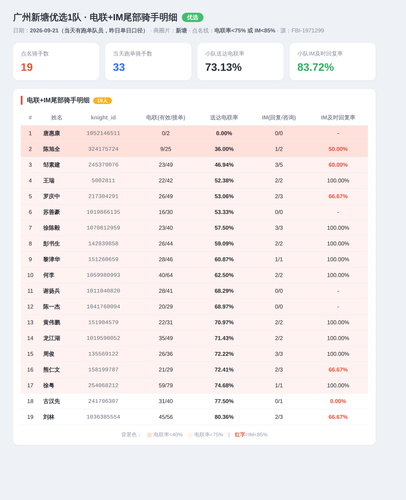
Task: Click the 60.87% delivery call rate cell
Action: tap(224, 259)
